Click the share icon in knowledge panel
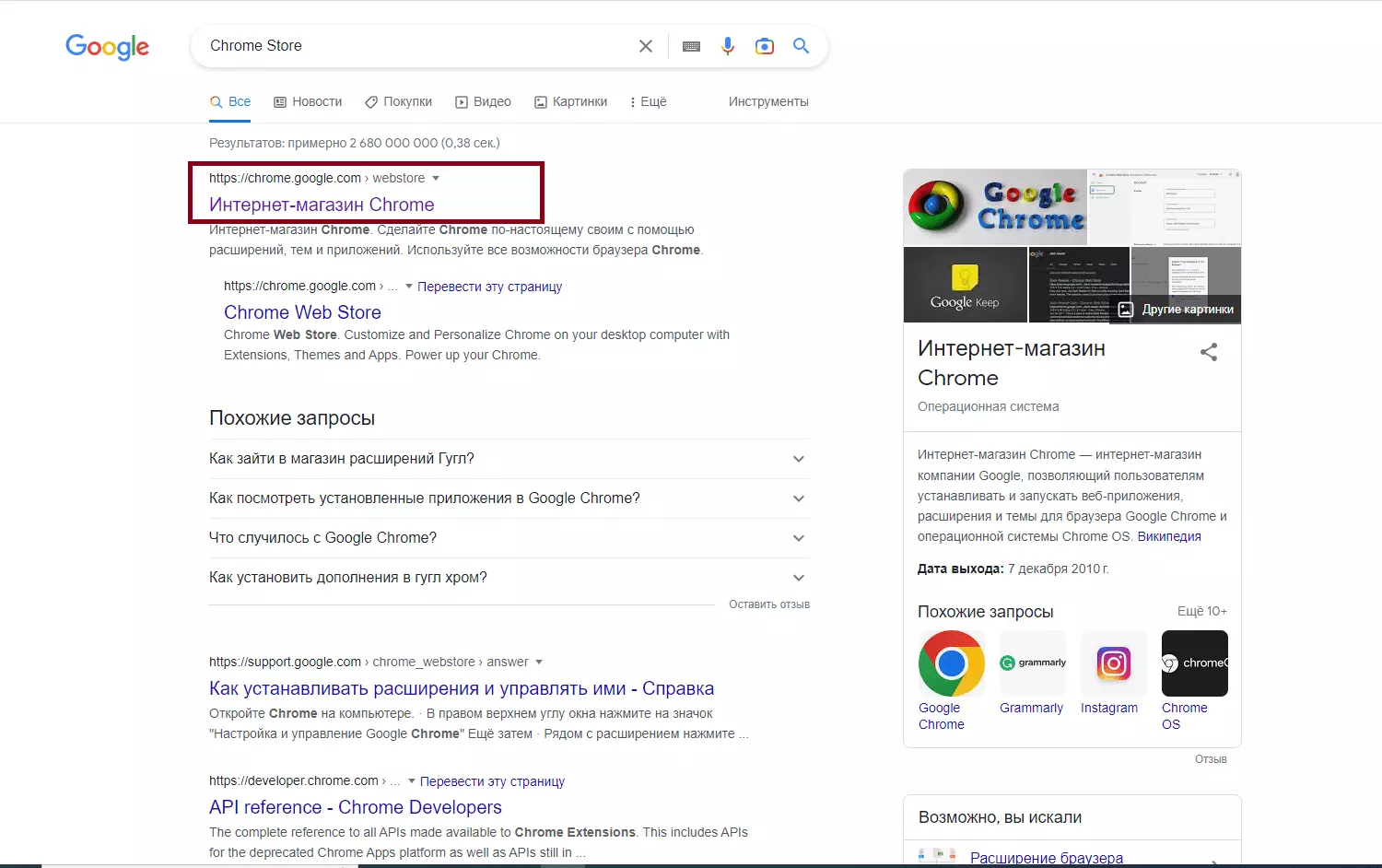The height and width of the screenshot is (868, 1382). coord(1209,352)
